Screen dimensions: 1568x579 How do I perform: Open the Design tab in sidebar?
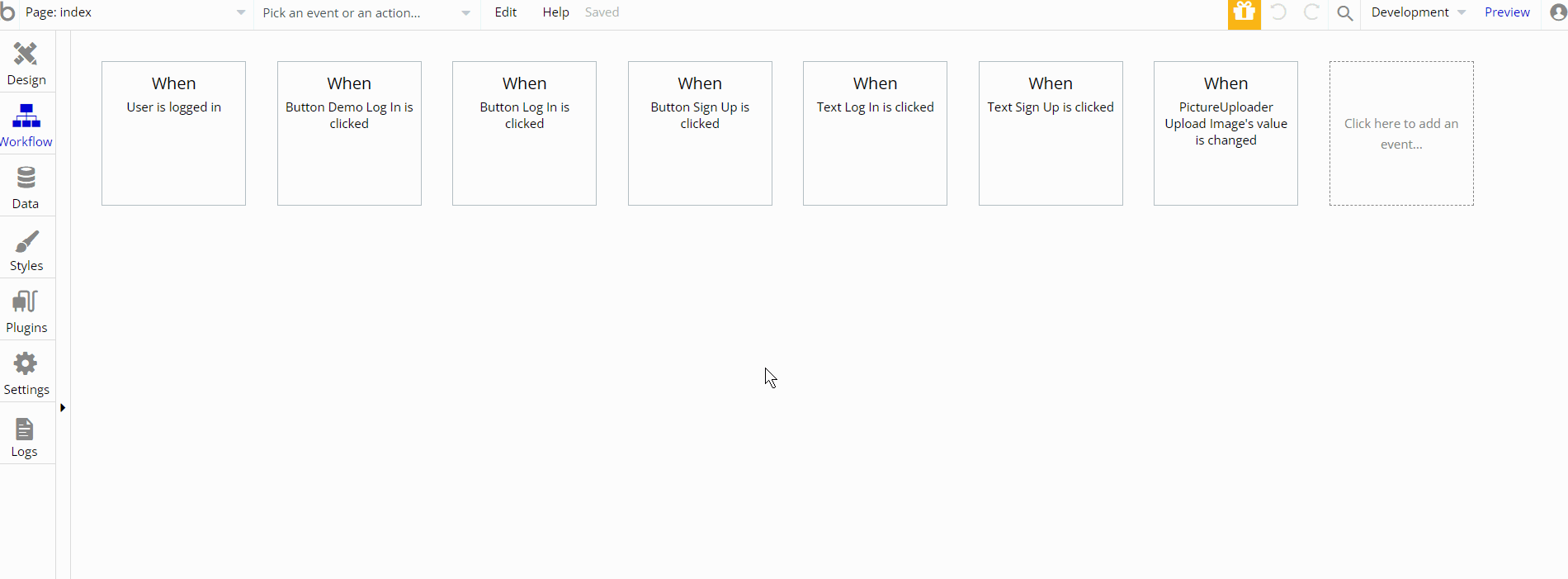tap(26, 64)
